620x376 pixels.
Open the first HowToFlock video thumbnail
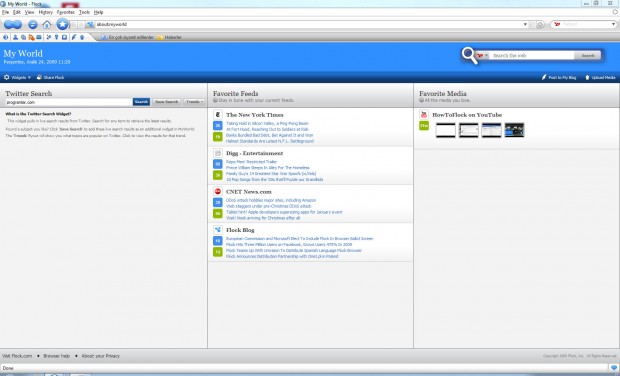click(x=446, y=130)
